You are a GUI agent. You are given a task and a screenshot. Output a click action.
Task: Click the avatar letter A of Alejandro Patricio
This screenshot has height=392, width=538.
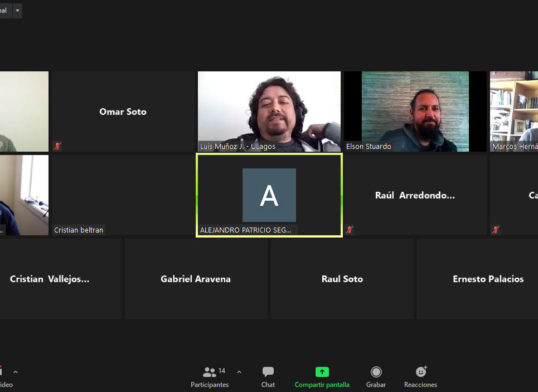pos(269,195)
